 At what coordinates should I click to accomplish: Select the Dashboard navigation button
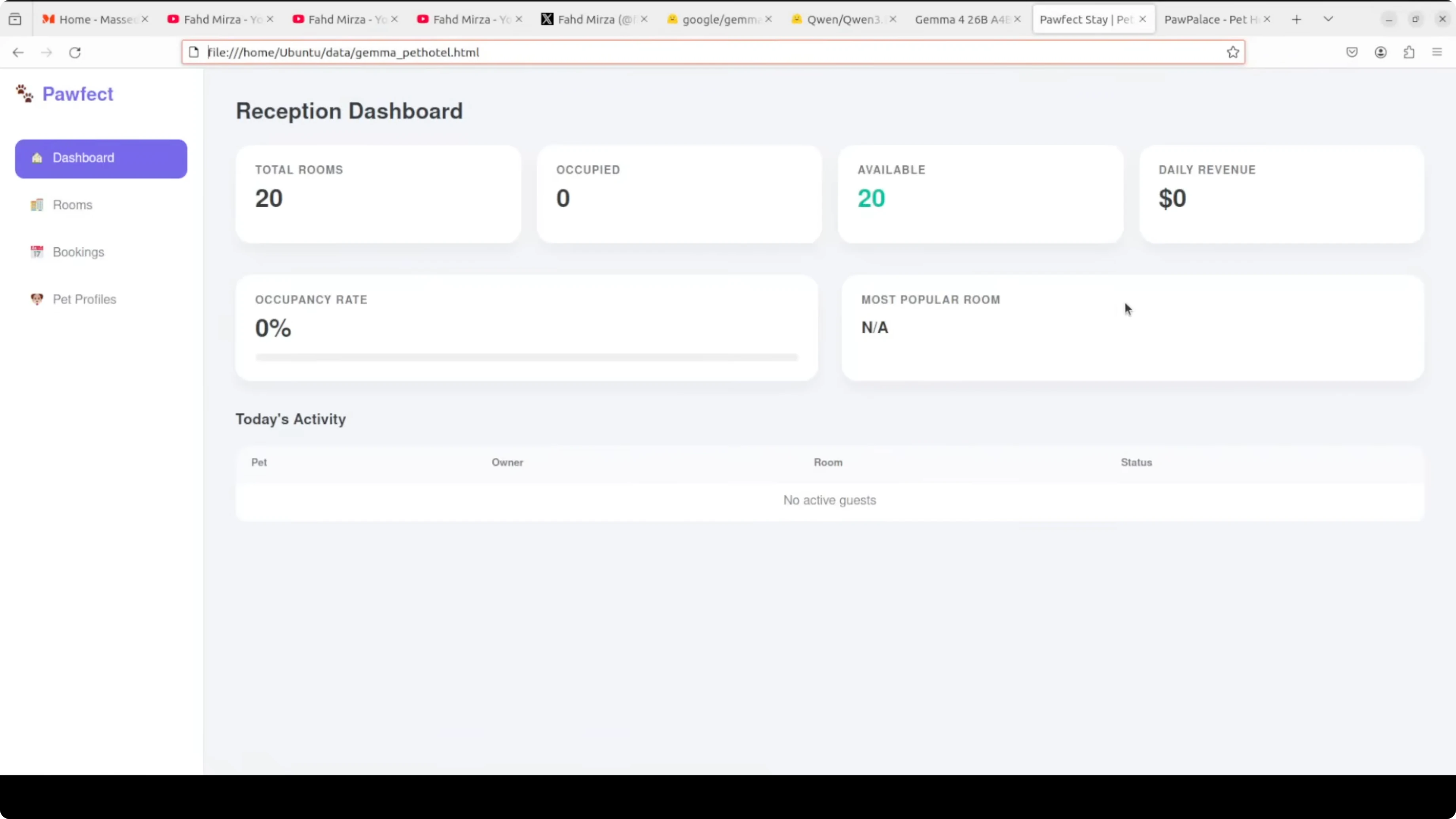(x=100, y=158)
